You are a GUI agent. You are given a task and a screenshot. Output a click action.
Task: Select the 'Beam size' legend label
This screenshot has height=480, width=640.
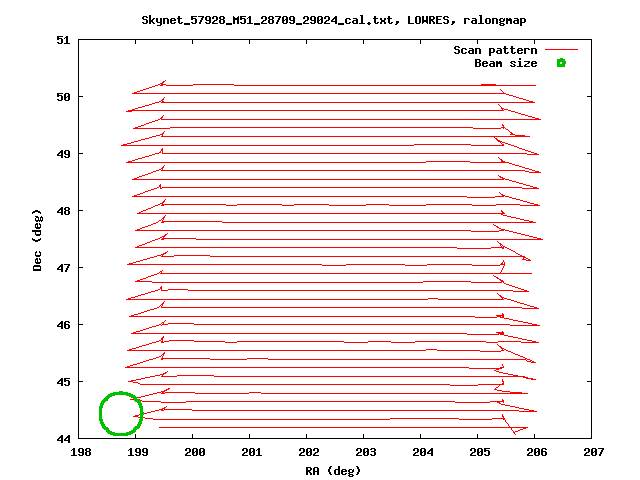(x=506, y=63)
